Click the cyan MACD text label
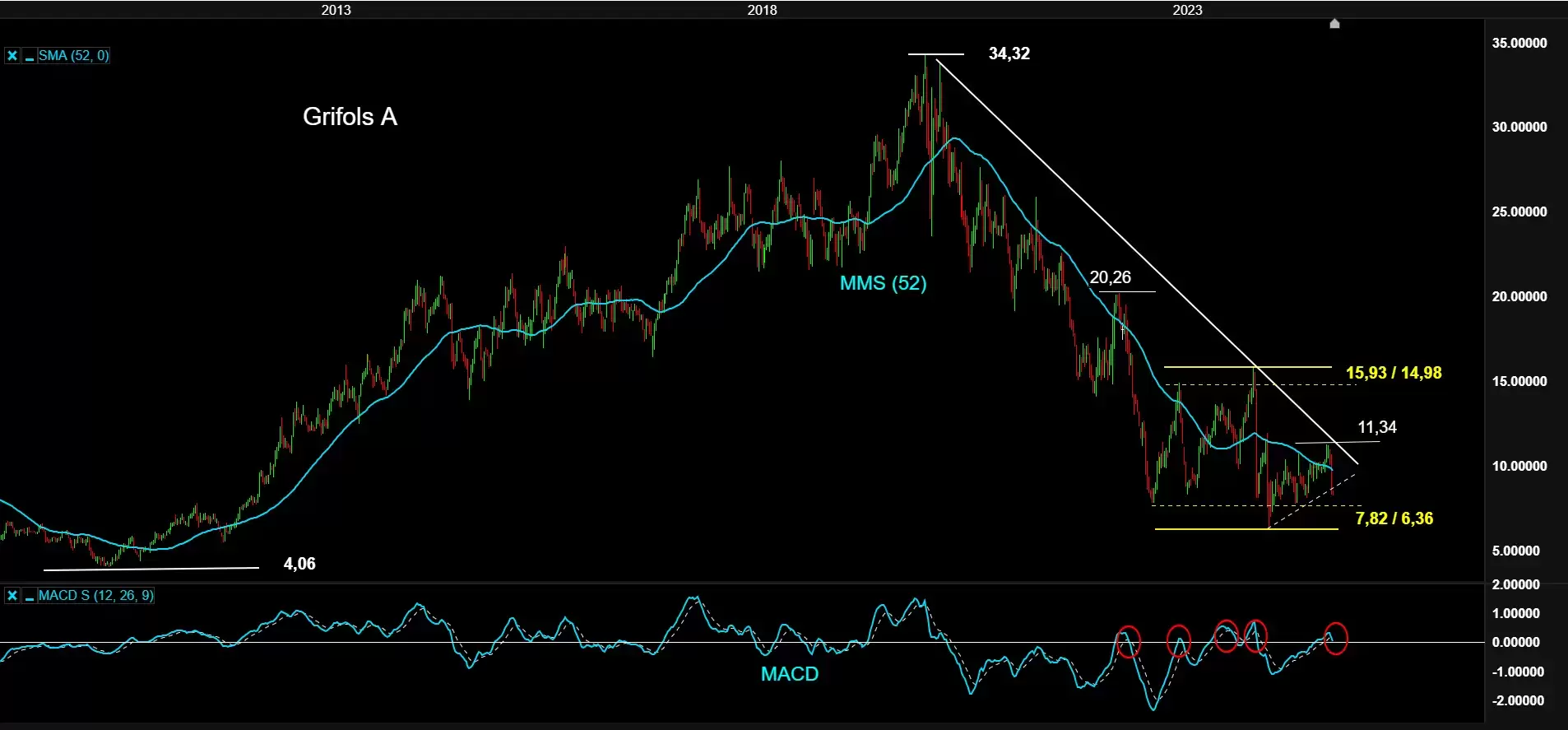 click(790, 674)
